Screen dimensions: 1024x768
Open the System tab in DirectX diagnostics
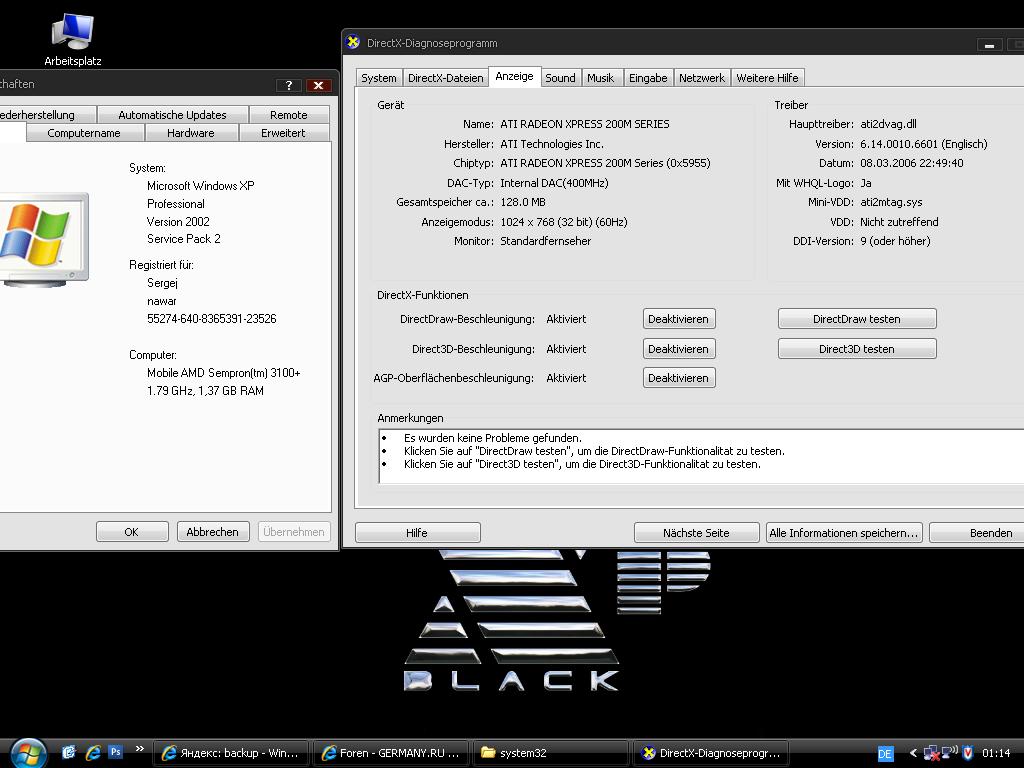click(379, 78)
